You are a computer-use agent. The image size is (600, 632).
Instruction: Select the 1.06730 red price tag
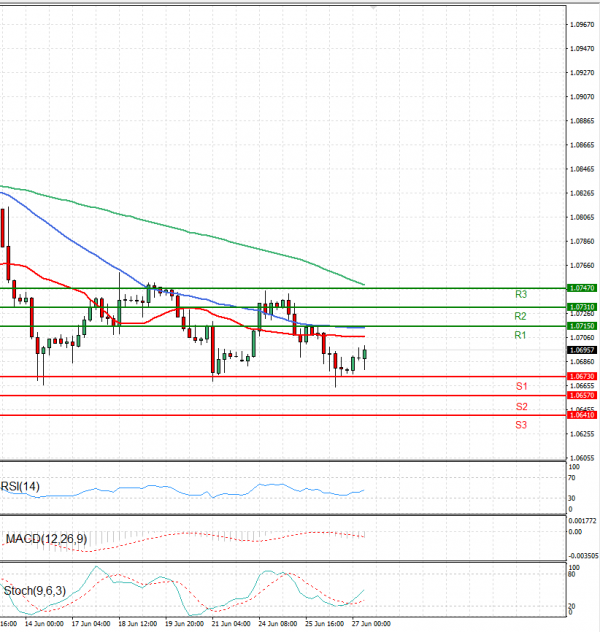(582, 376)
